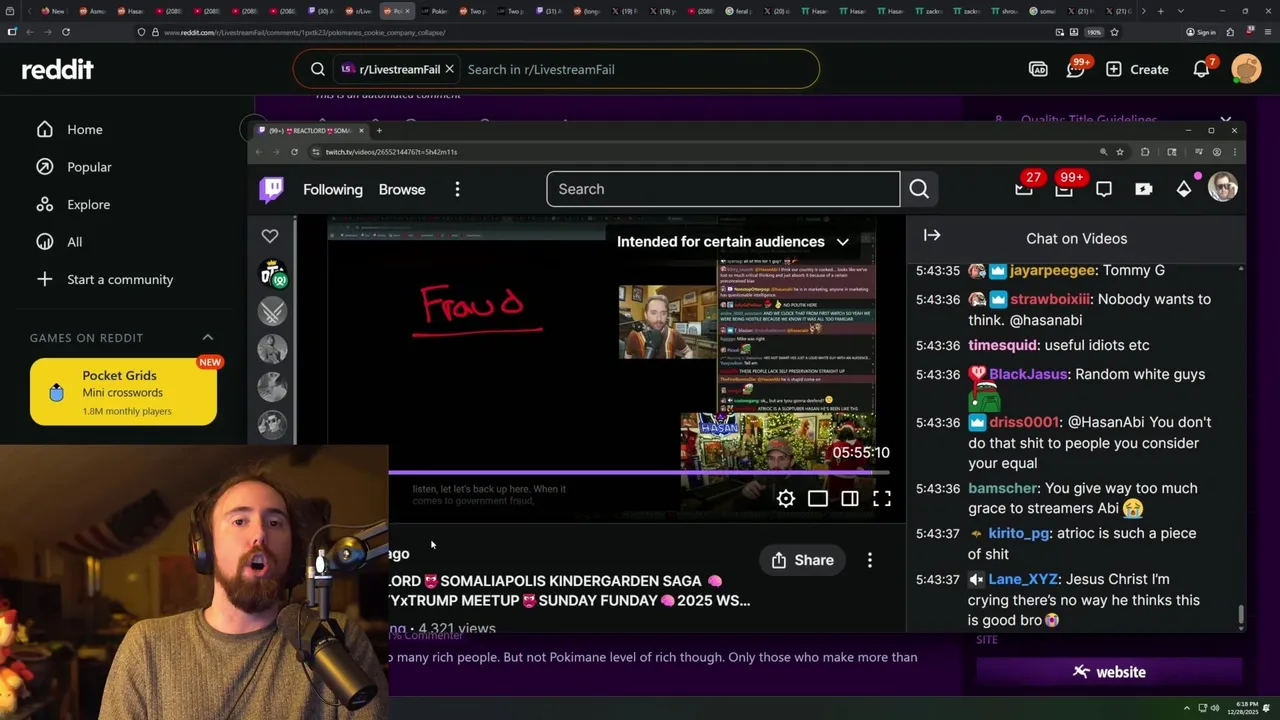
Task: Open the video options three-dot menu
Action: (870, 560)
